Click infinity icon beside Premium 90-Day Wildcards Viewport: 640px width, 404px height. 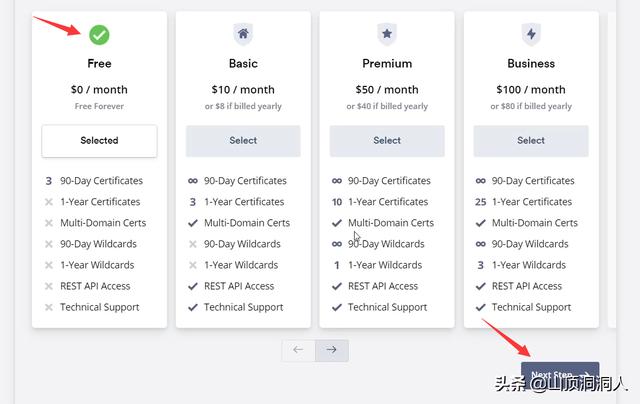(337, 244)
